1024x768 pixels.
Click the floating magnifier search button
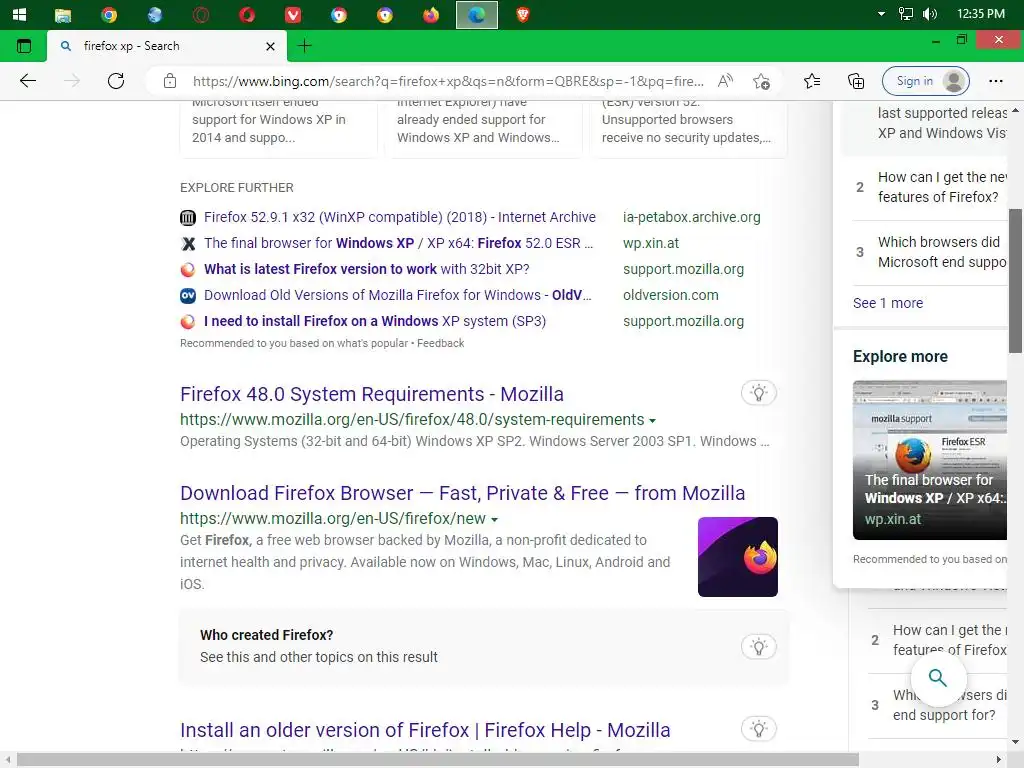pos(938,678)
